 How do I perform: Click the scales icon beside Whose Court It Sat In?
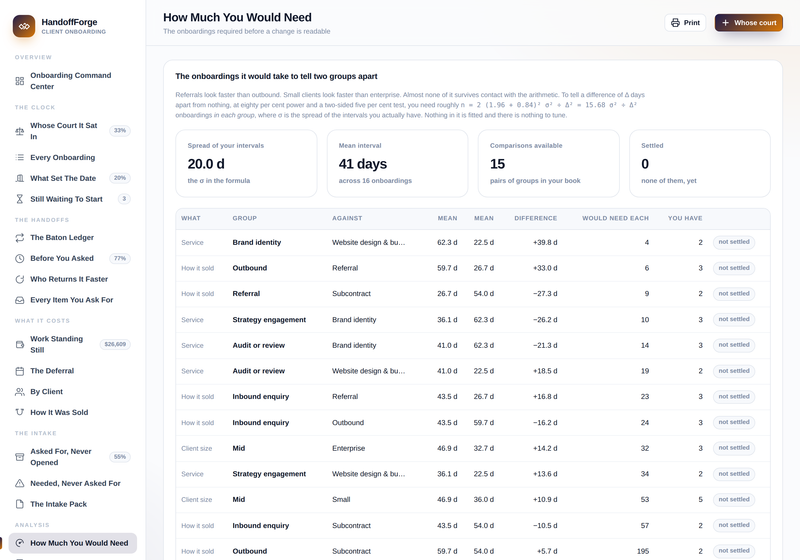coord(19,131)
